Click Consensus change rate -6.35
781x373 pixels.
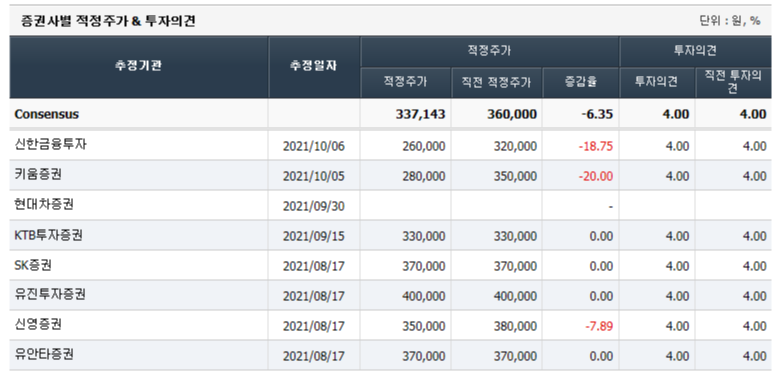point(597,114)
